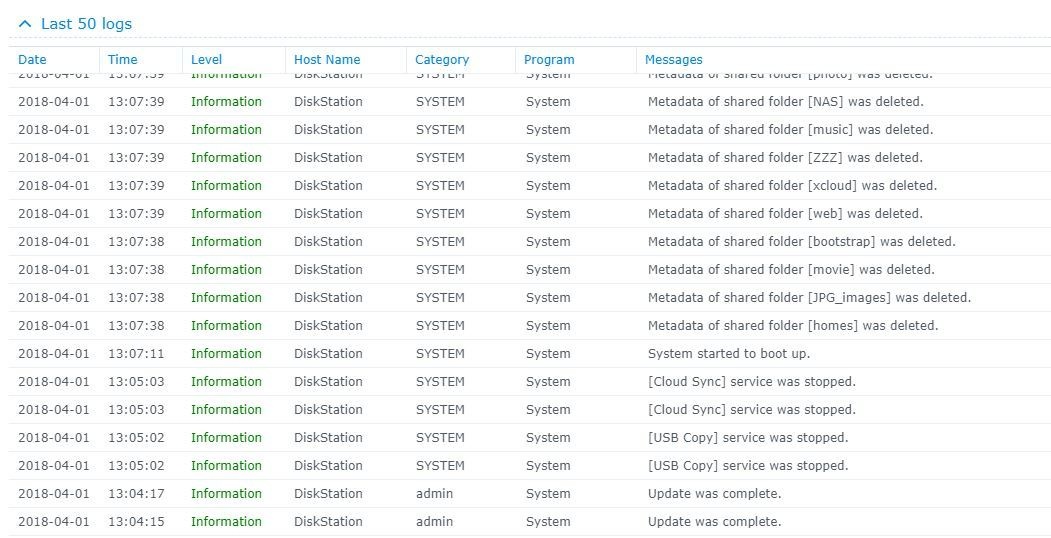Viewport: 1051px width, 538px height.
Task: Click the Messages column header
Action: coord(673,60)
